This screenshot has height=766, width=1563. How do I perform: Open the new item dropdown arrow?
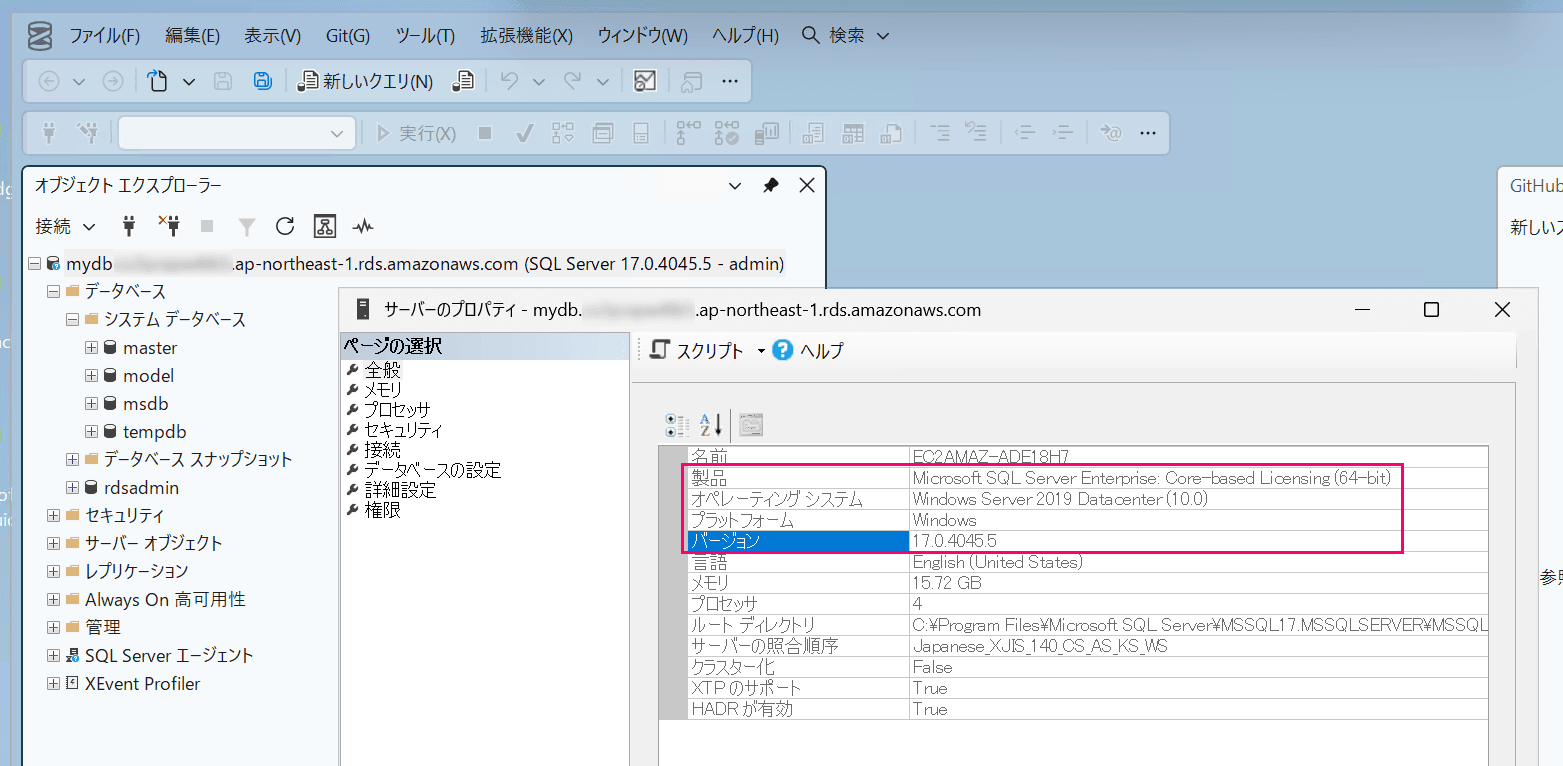coord(188,82)
